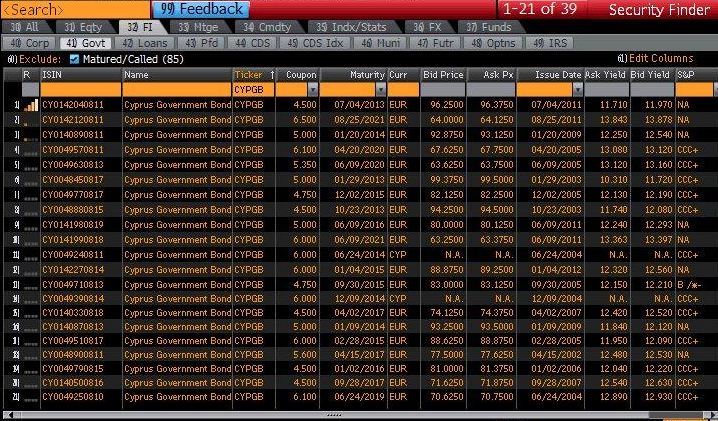Click the Ticker sort arrow icon
The width and height of the screenshot is (718, 421).
click(272, 75)
